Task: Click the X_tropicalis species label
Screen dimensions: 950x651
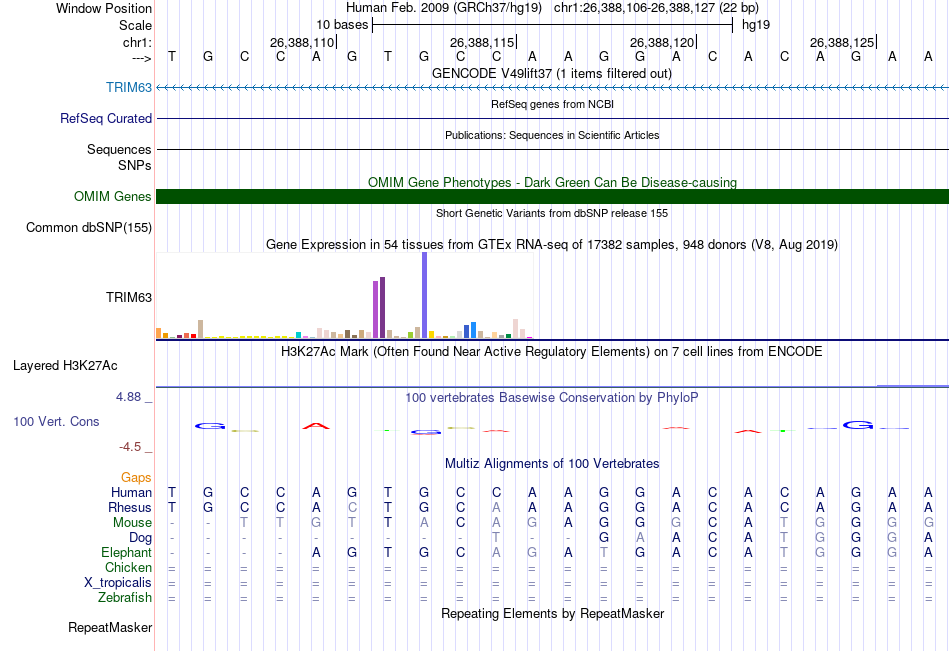Action: 118,583
